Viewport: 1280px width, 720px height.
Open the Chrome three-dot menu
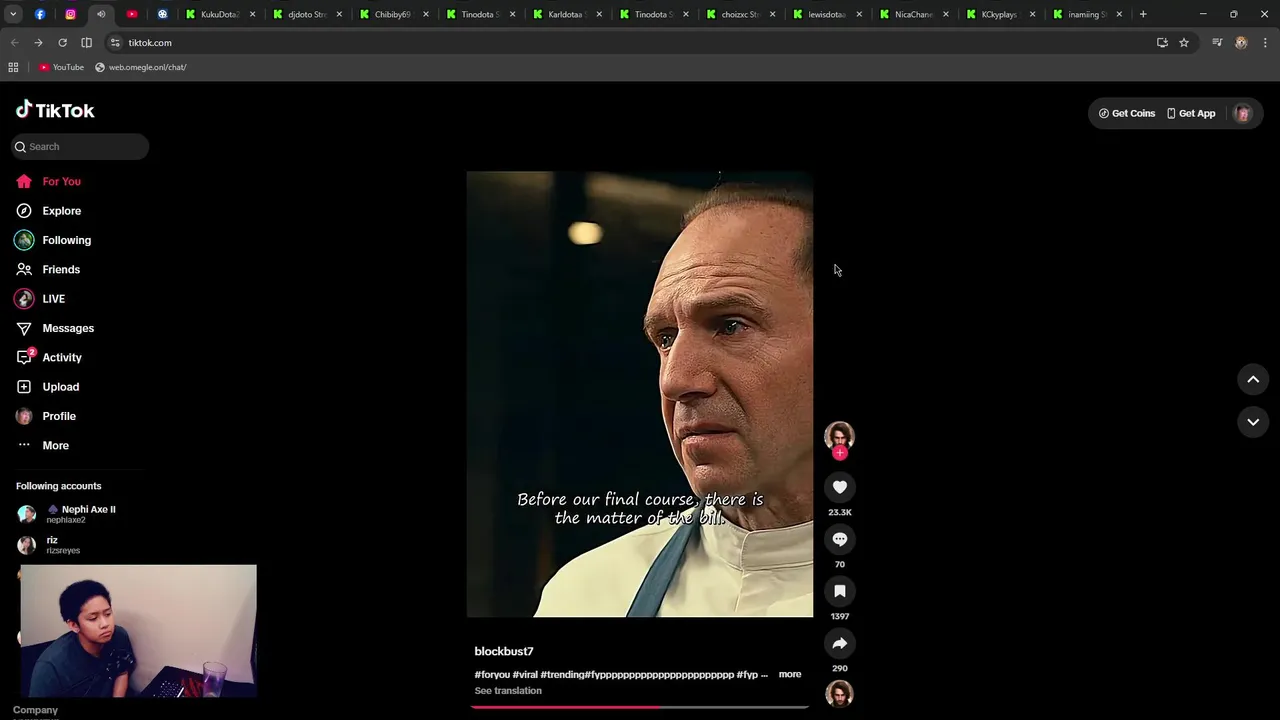coord(1266,43)
